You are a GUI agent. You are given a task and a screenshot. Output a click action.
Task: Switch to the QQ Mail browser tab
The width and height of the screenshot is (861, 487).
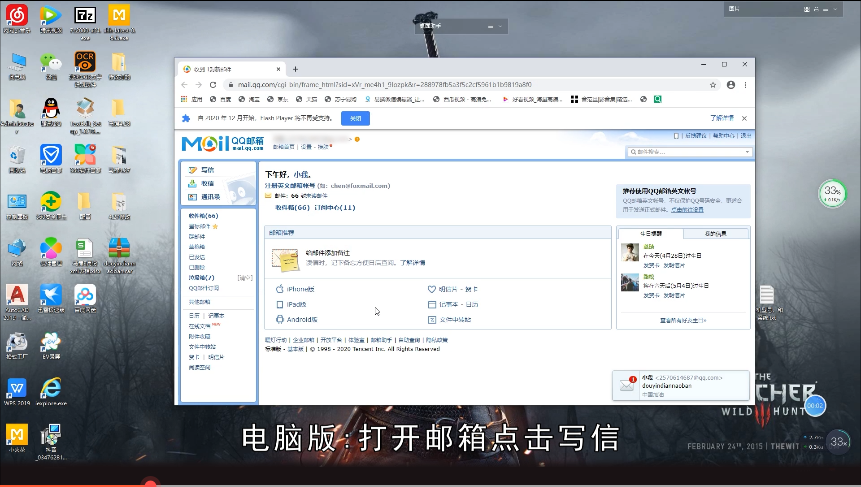point(232,69)
